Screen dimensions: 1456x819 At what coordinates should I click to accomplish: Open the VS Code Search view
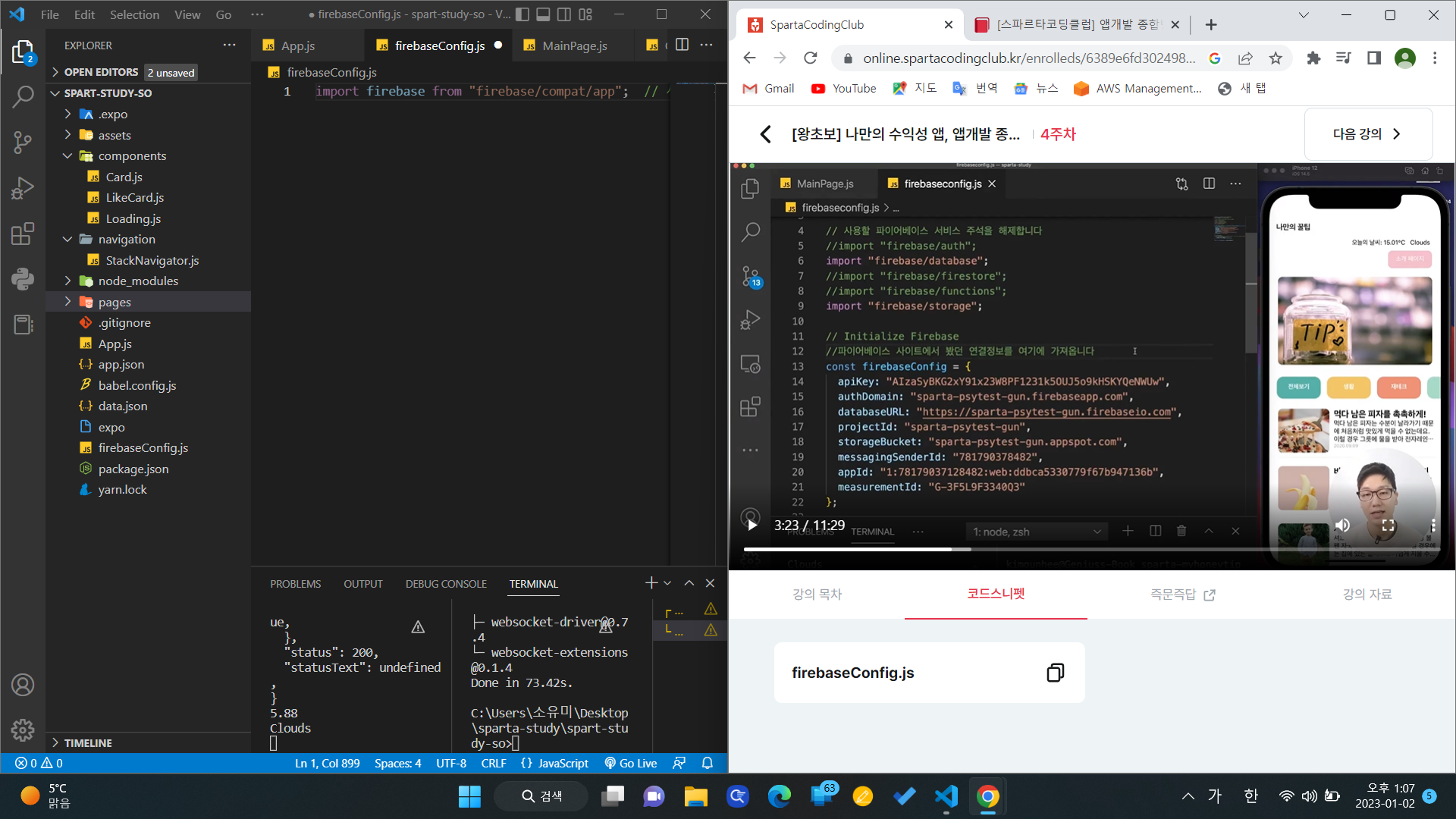pos(23,97)
